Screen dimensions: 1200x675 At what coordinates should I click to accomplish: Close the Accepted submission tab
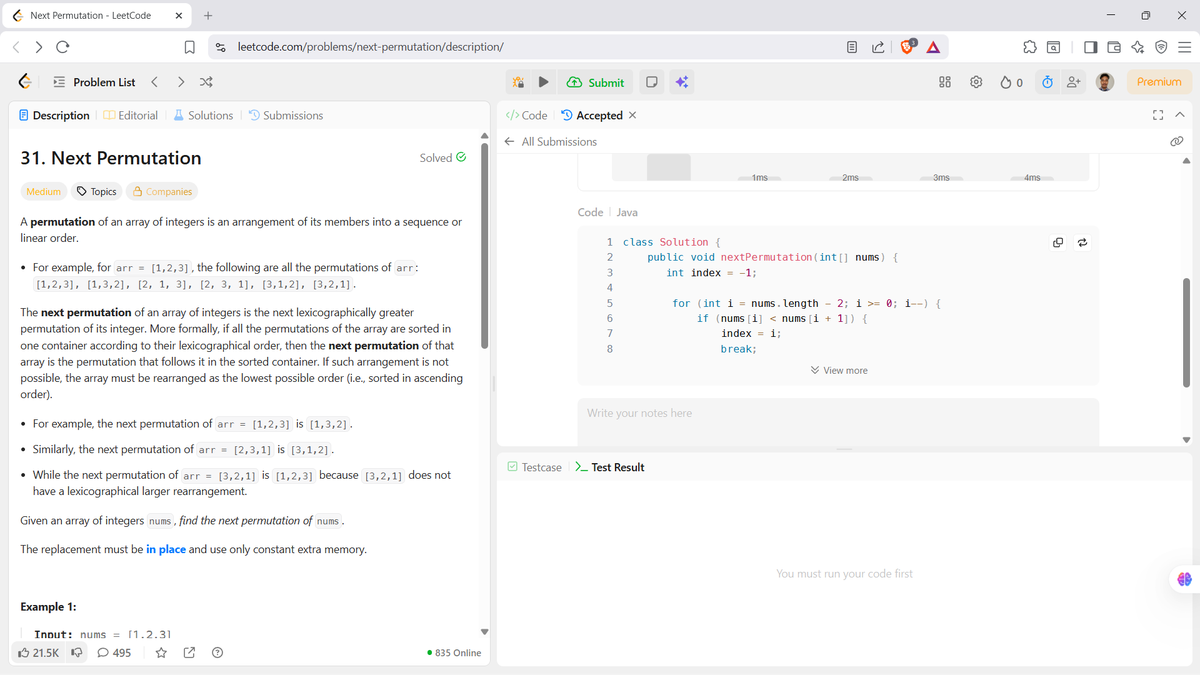632,116
